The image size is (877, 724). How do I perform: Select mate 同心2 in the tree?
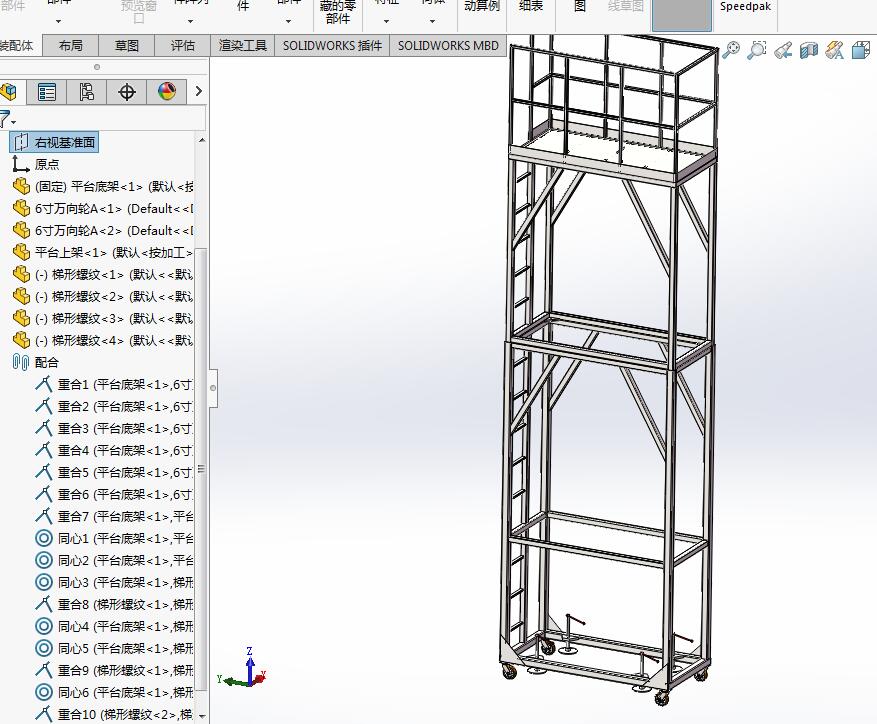(x=114, y=560)
